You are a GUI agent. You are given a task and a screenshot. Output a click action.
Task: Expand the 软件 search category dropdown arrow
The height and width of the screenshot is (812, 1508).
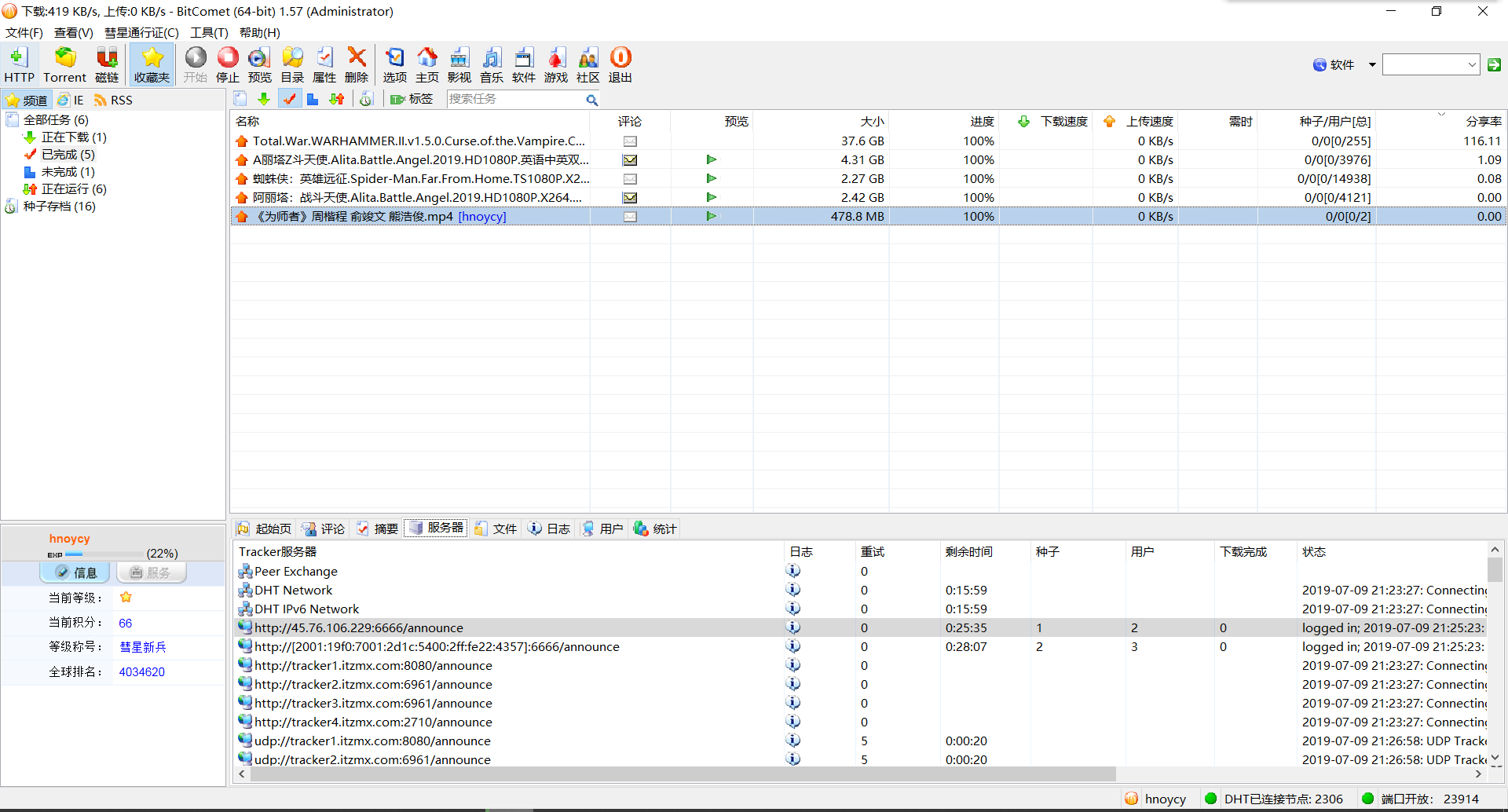click(1372, 65)
